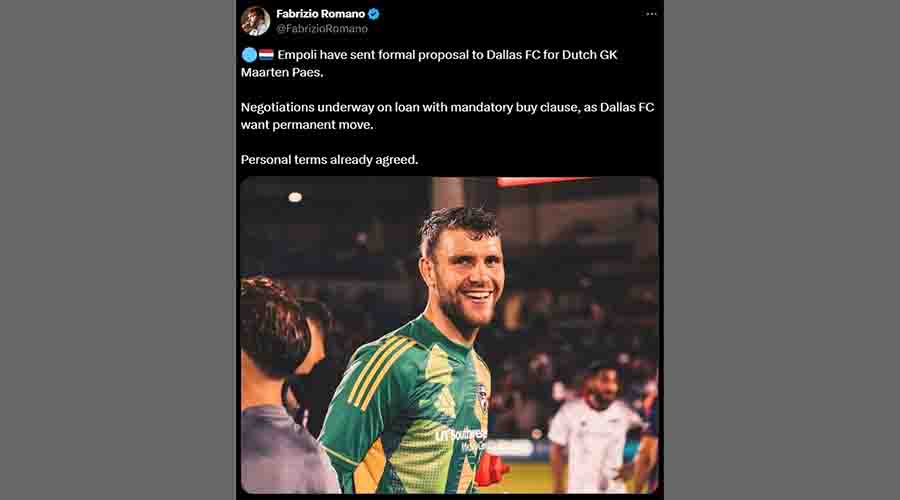Open the goalkeeper photo attached to tweet
This screenshot has width=900, height=500.
point(449,335)
